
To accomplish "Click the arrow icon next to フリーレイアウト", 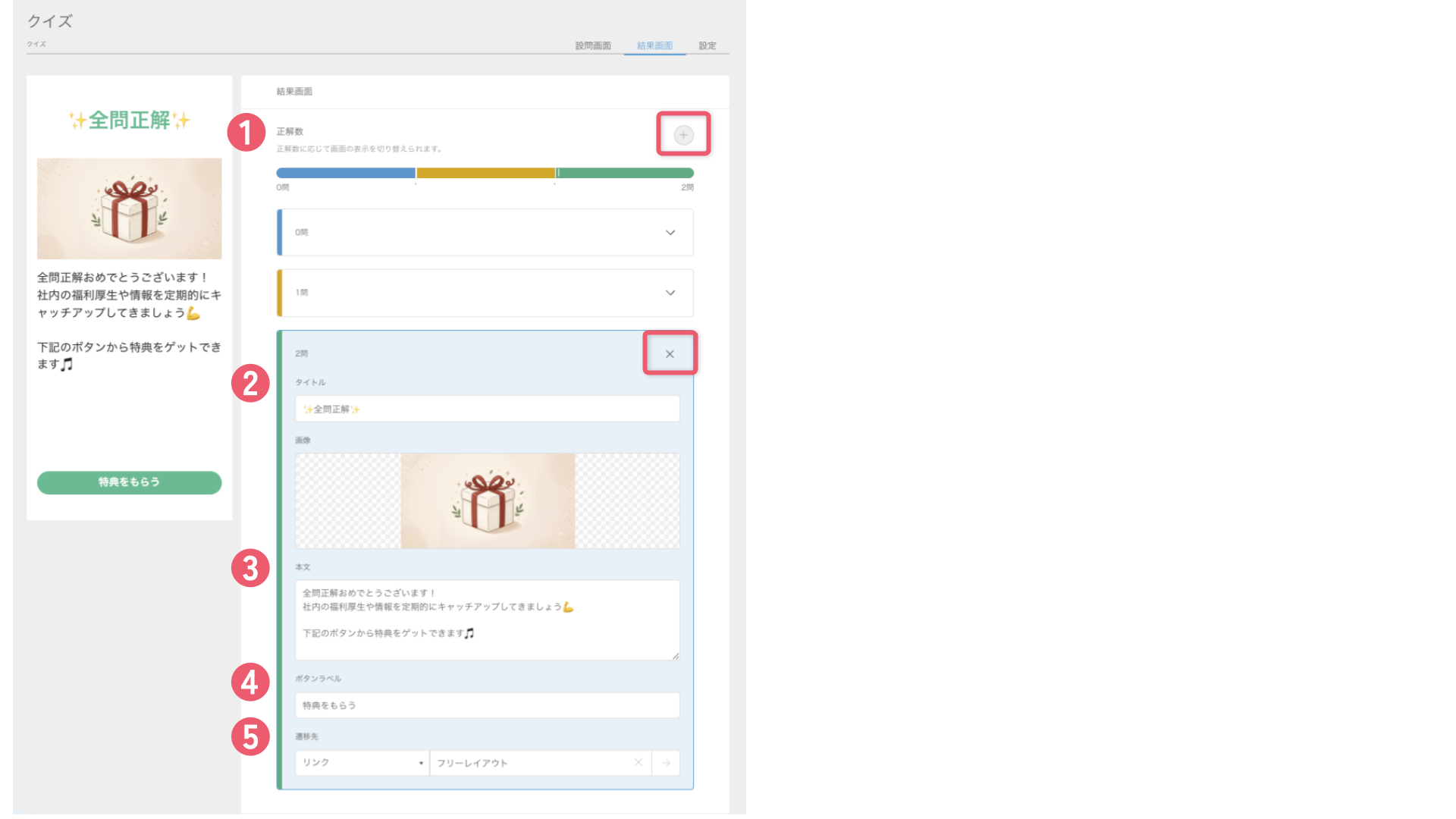I will tap(666, 763).
